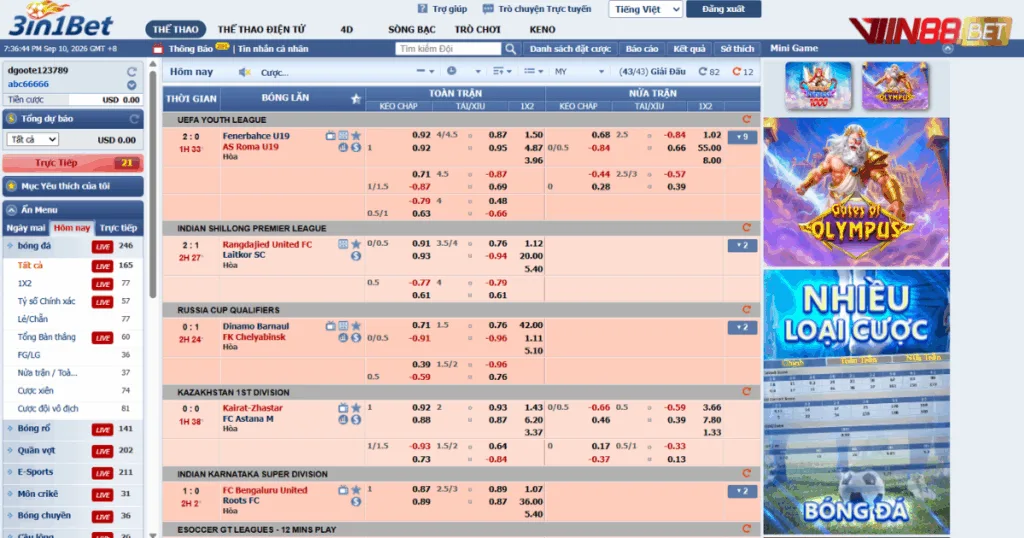Open the Báo cáo report button
Screen dimensions: 1024x538
pos(642,49)
